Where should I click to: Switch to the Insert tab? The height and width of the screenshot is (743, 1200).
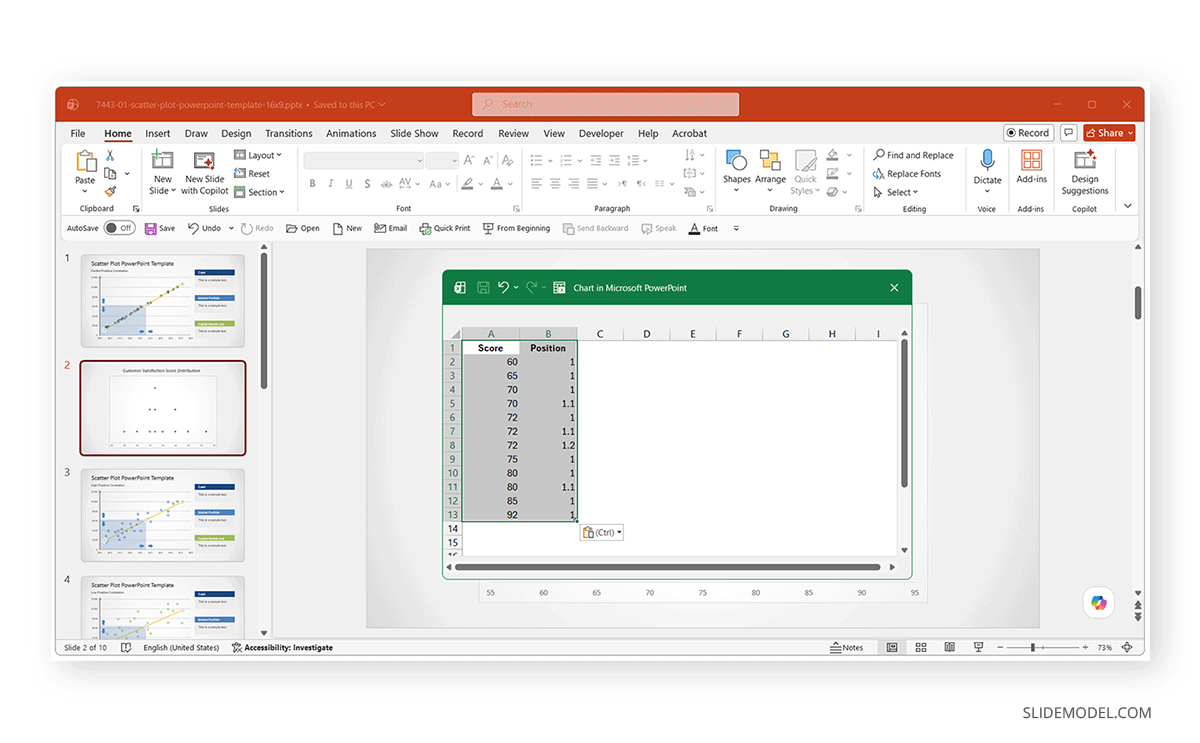[158, 133]
